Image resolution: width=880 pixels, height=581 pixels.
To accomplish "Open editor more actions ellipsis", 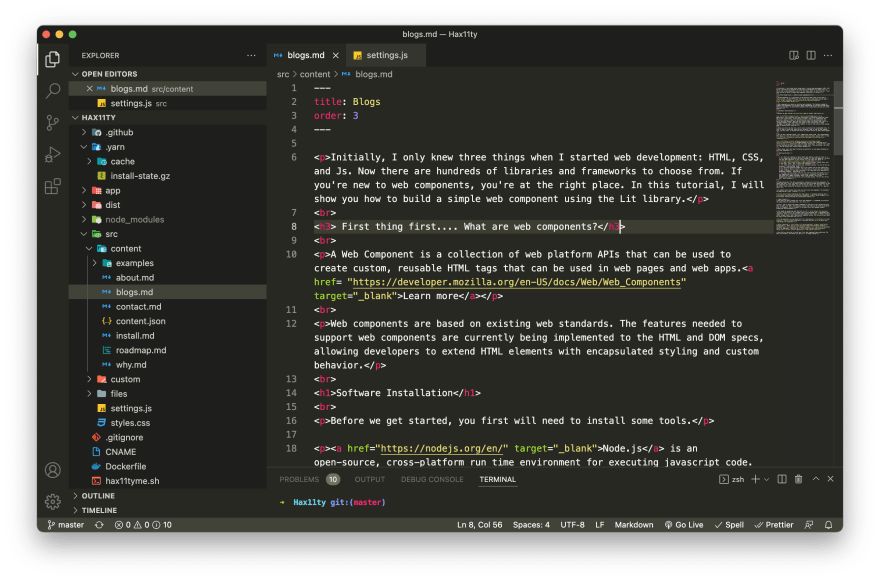I will coord(828,56).
